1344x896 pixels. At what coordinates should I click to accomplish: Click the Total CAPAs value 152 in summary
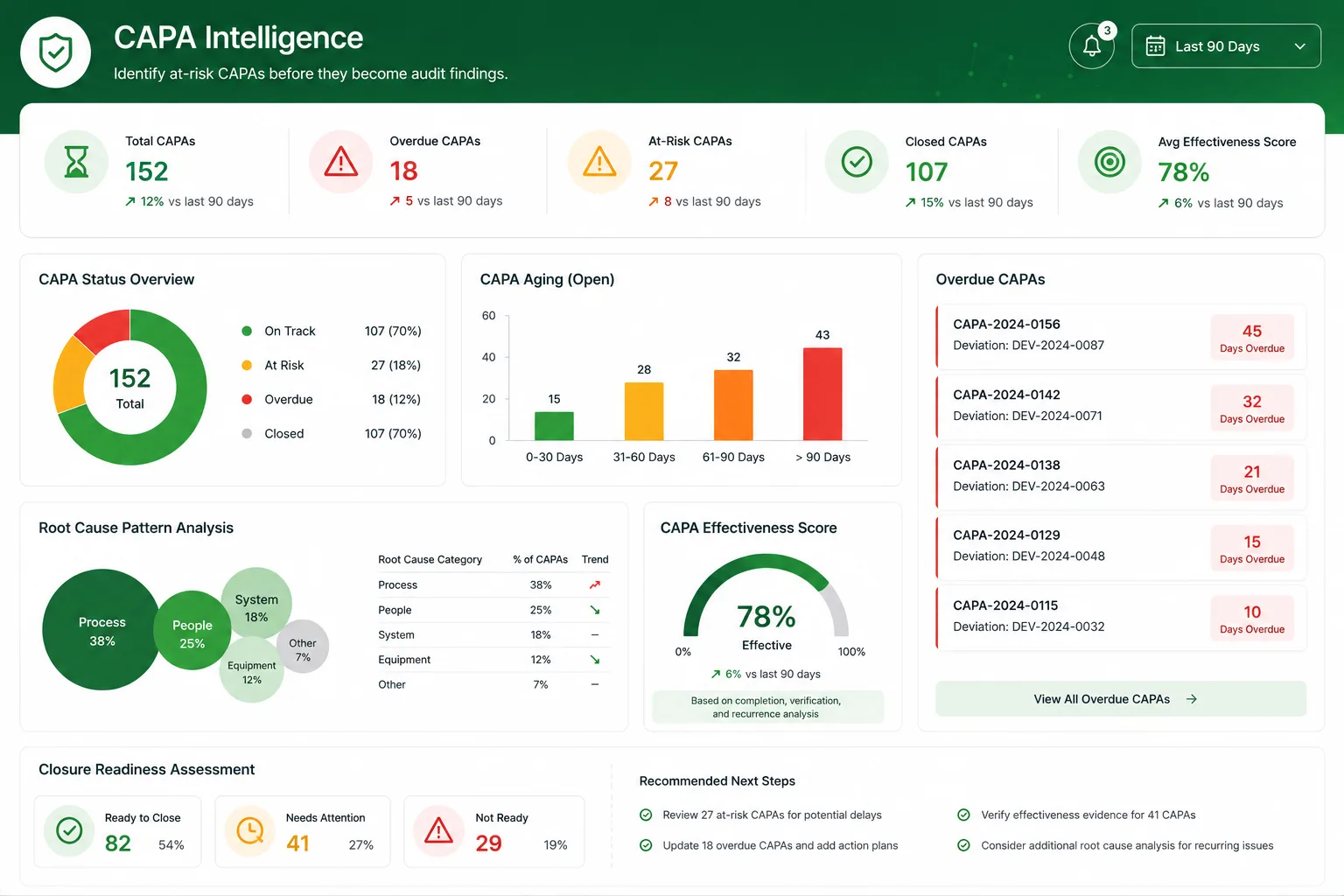click(x=147, y=171)
